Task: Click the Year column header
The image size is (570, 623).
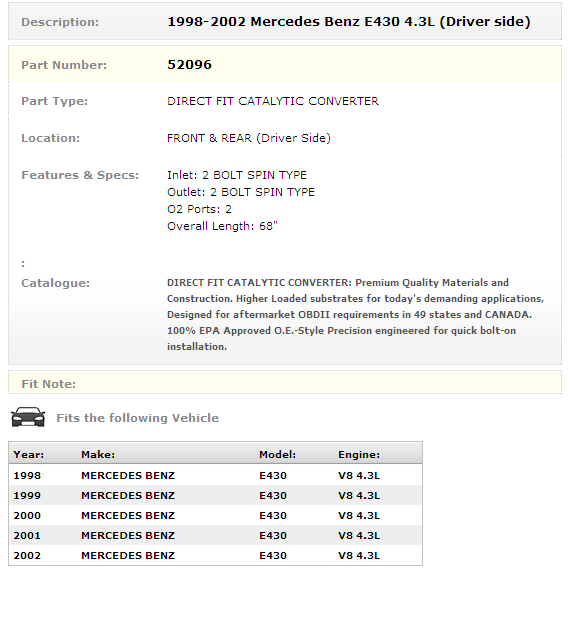Action: click(x=29, y=455)
